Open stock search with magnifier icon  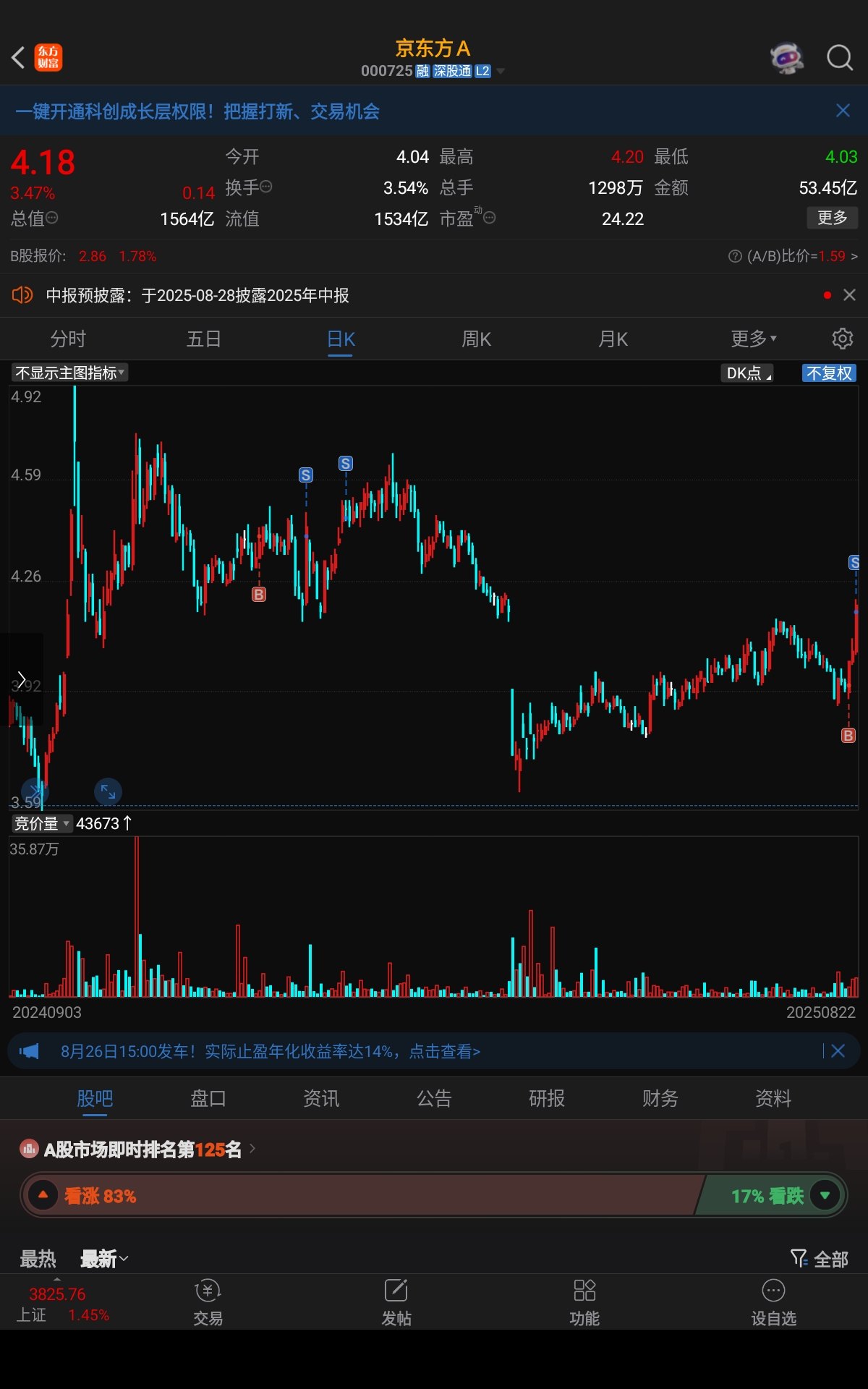[840, 57]
